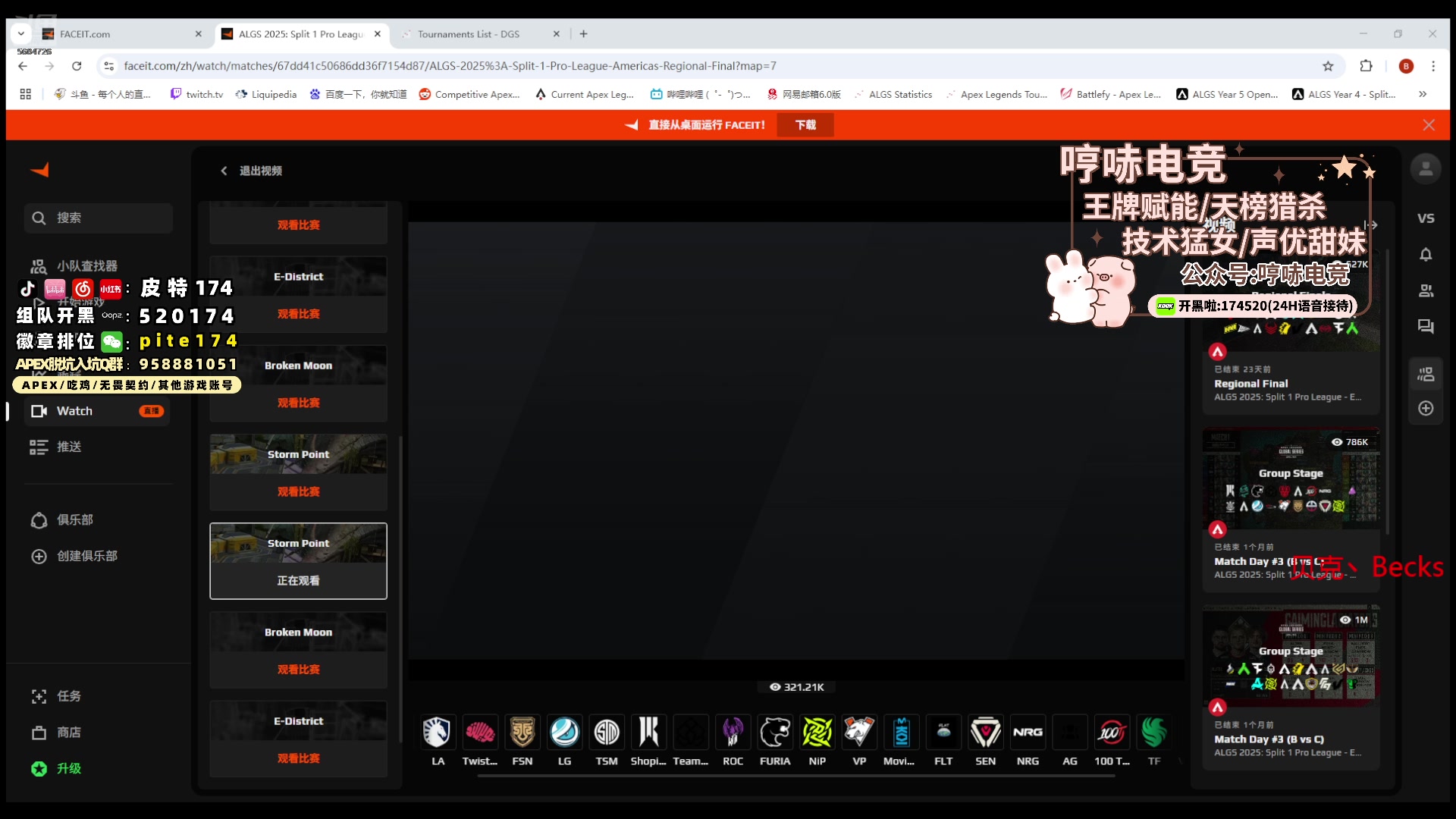Screen dimensions: 1456x819
Task: Click the download FACEIT button
Action: [x=805, y=125]
